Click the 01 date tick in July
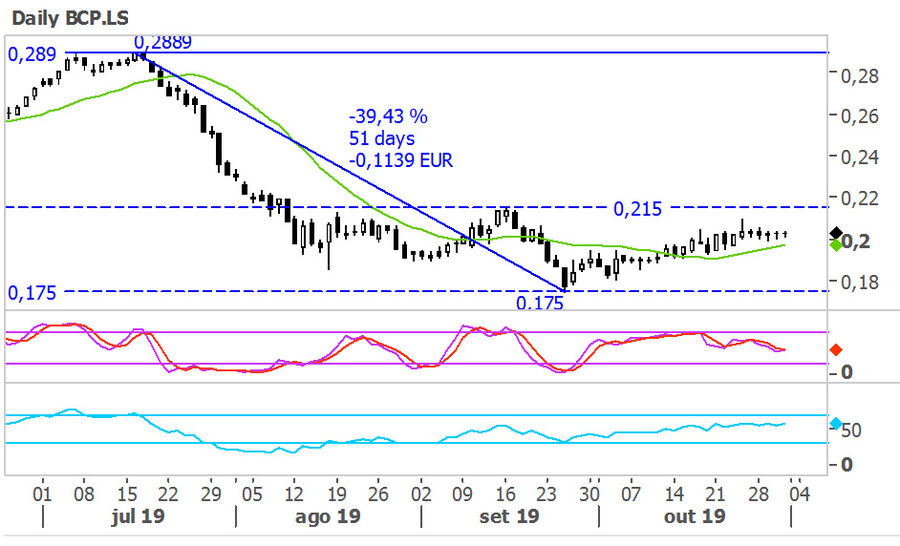This screenshot has width=900, height=546. pyautogui.click(x=42, y=494)
